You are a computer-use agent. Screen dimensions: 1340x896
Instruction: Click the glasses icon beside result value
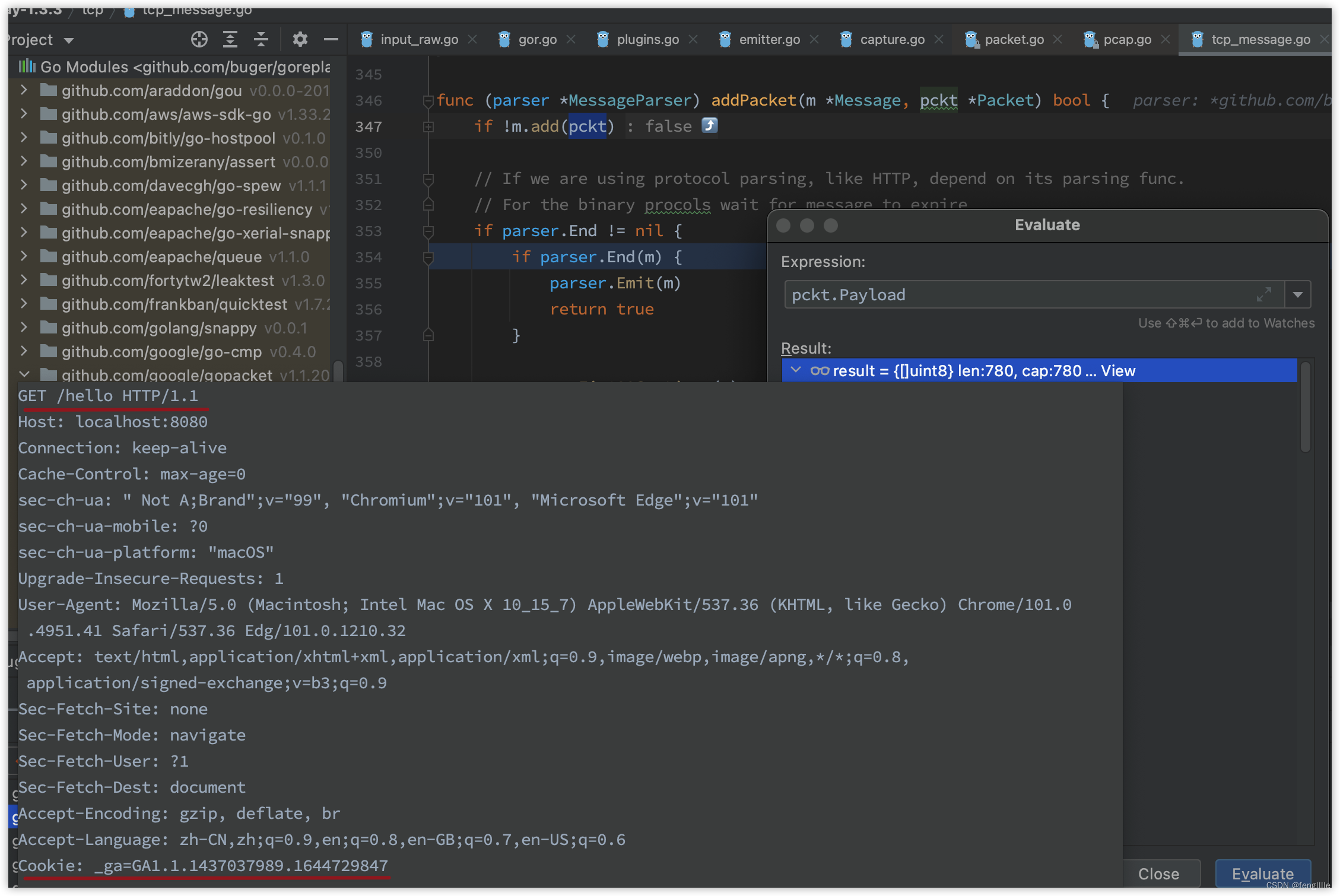(820, 371)
